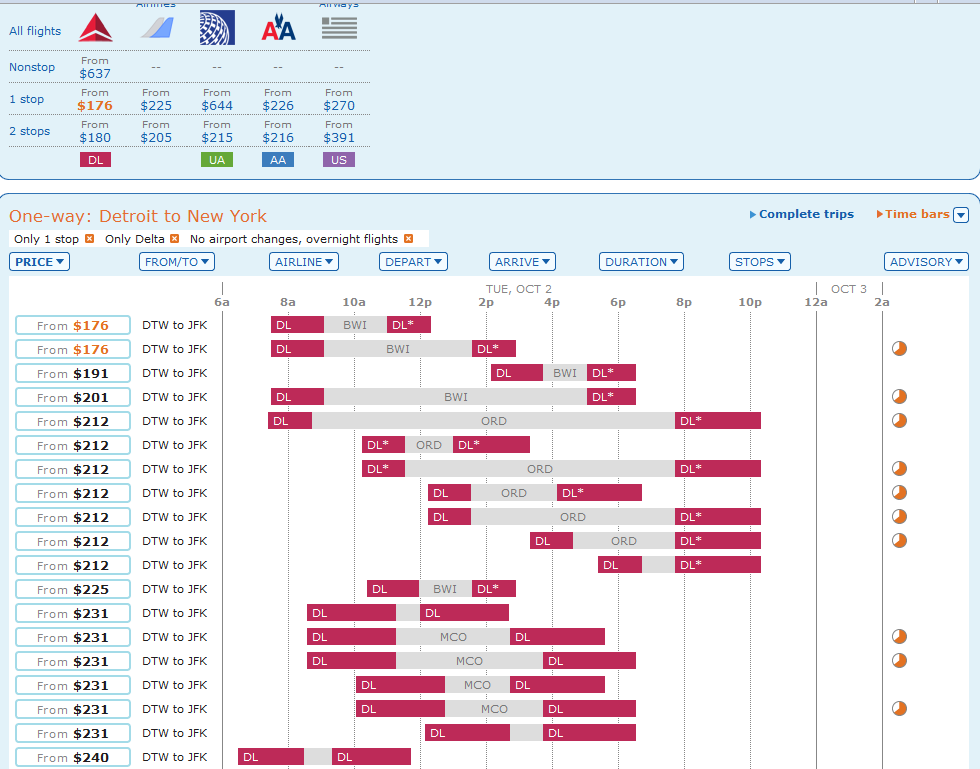
Task: Select the Delta airline logo
Action: (95, 28)
